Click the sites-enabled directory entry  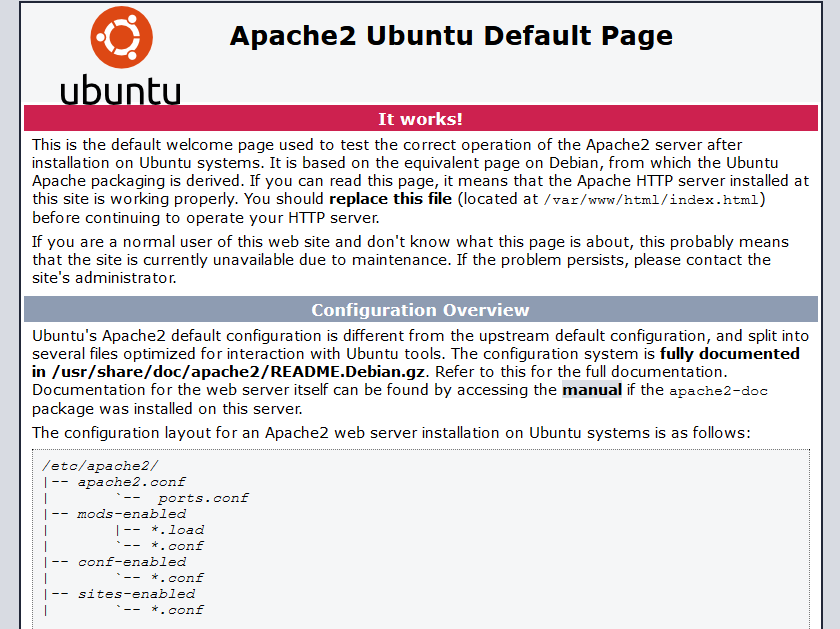click(x=135, y=594)
